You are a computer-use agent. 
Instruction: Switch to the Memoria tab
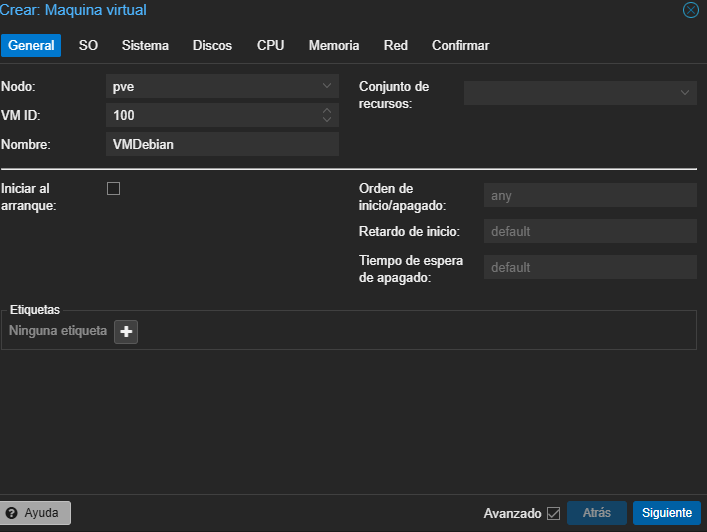coord(333,46)
